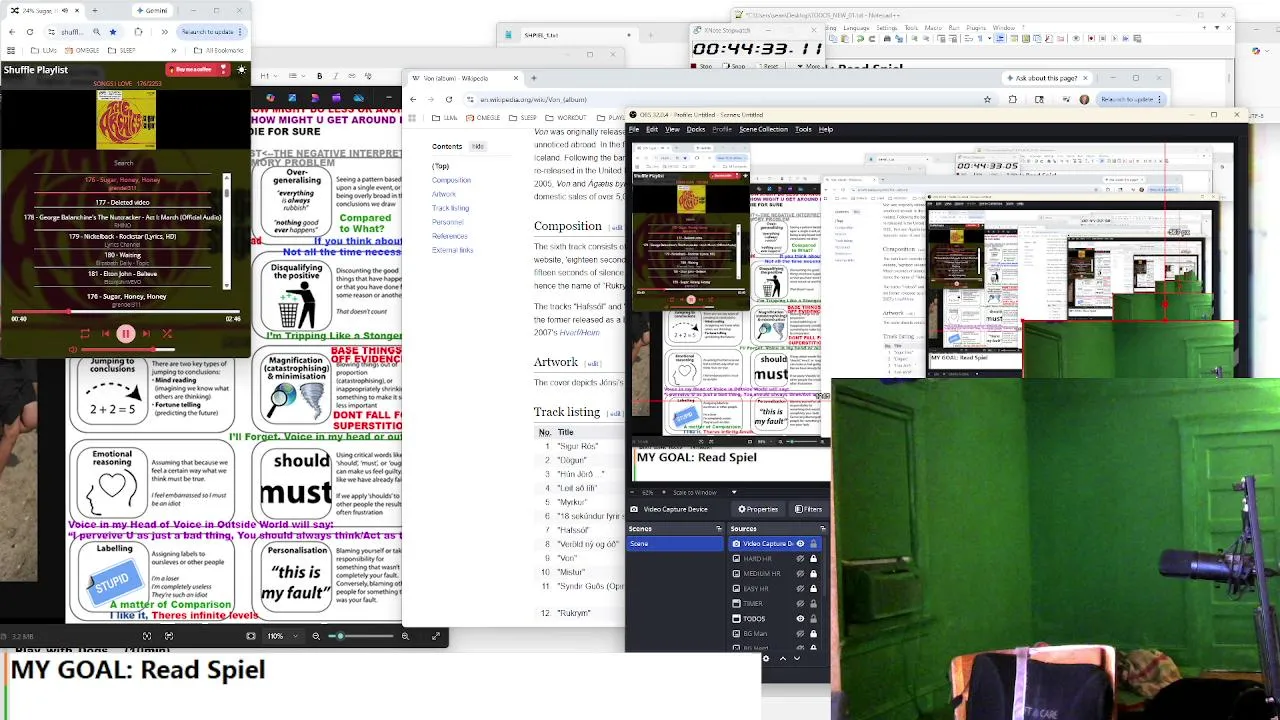The image size is (1280, 720).
Task: Go to previous track in Shuffle Playlist
Action: [105, 334]
